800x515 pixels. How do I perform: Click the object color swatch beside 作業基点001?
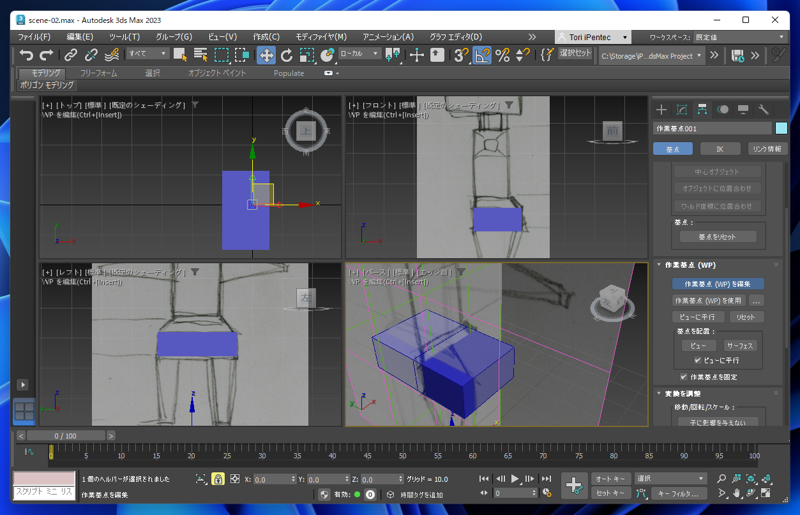pyautogui.click(x=781, y=128)
